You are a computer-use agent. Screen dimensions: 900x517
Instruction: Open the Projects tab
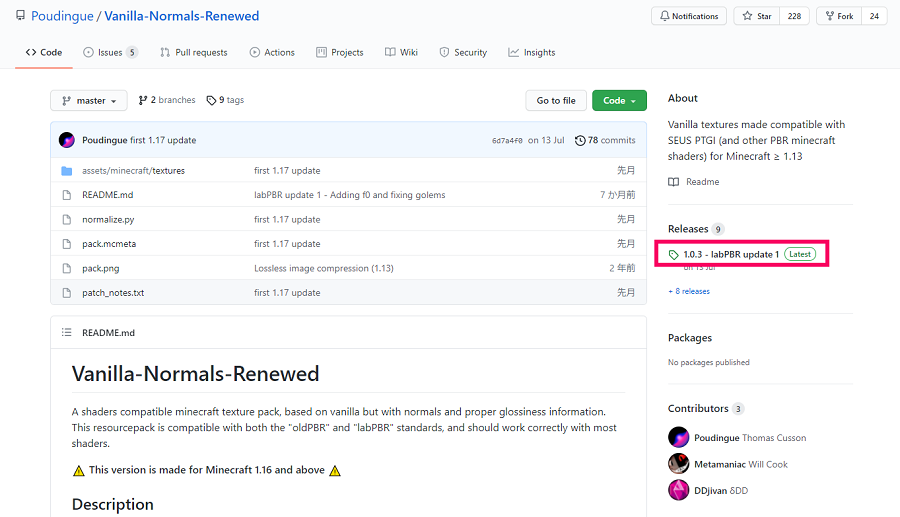tap(340, 52)
